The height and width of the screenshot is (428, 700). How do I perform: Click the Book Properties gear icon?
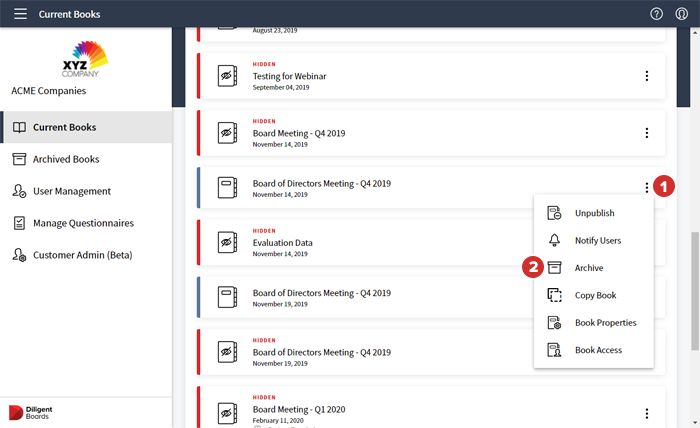point(555,323)
